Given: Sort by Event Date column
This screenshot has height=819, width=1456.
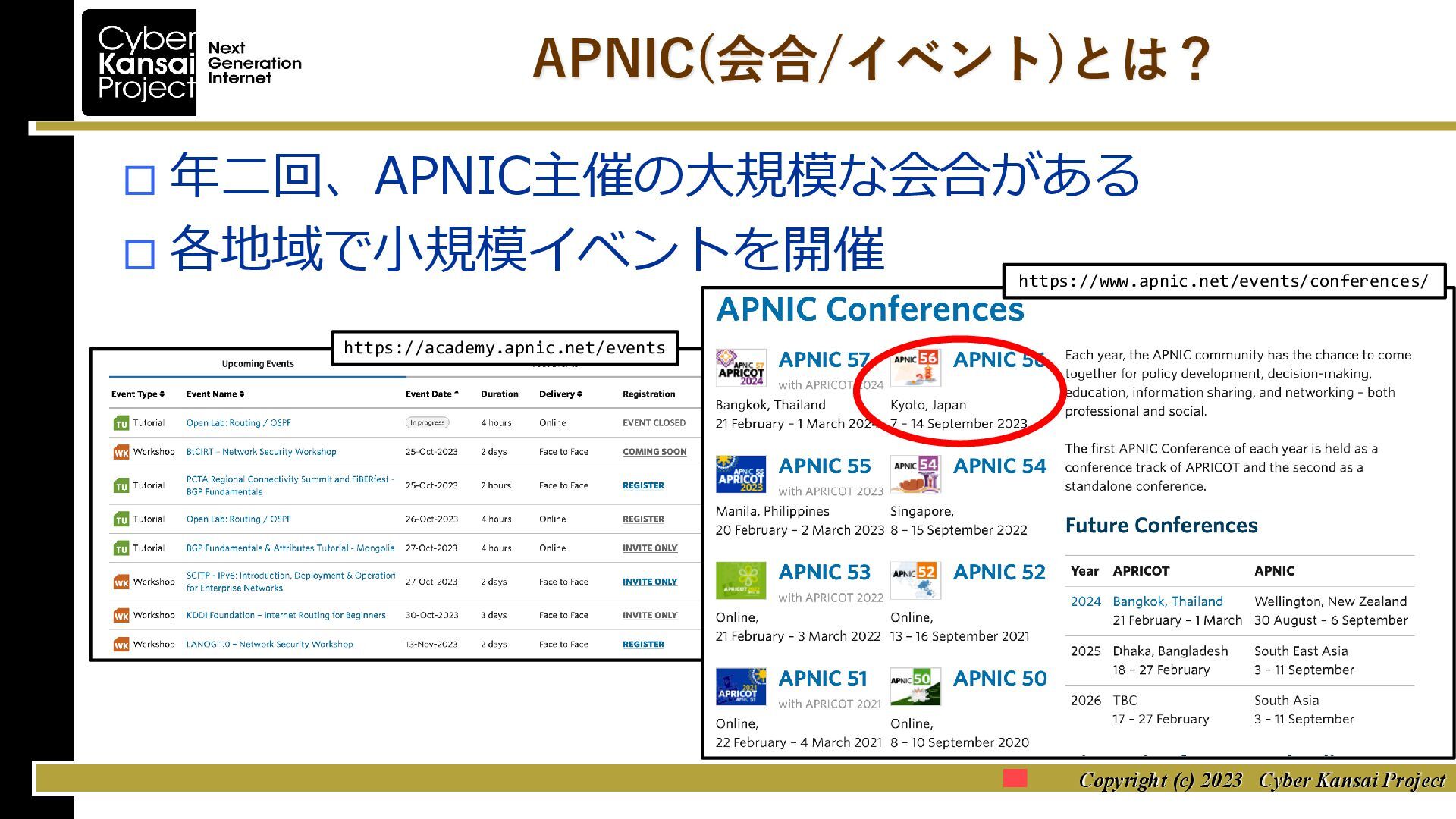Looking at the screenshot, I should click(x=432, y=394).
